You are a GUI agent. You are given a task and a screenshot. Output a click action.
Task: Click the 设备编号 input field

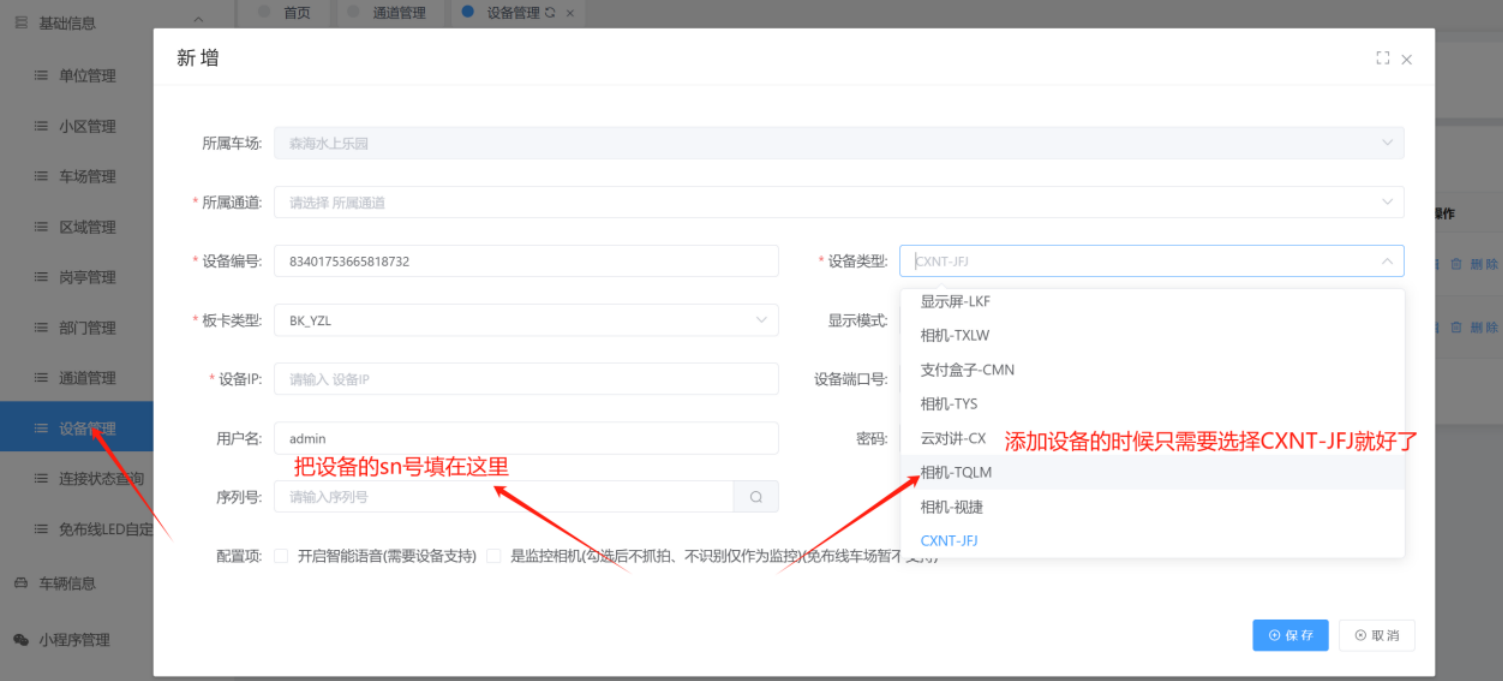tap(526, 261)
